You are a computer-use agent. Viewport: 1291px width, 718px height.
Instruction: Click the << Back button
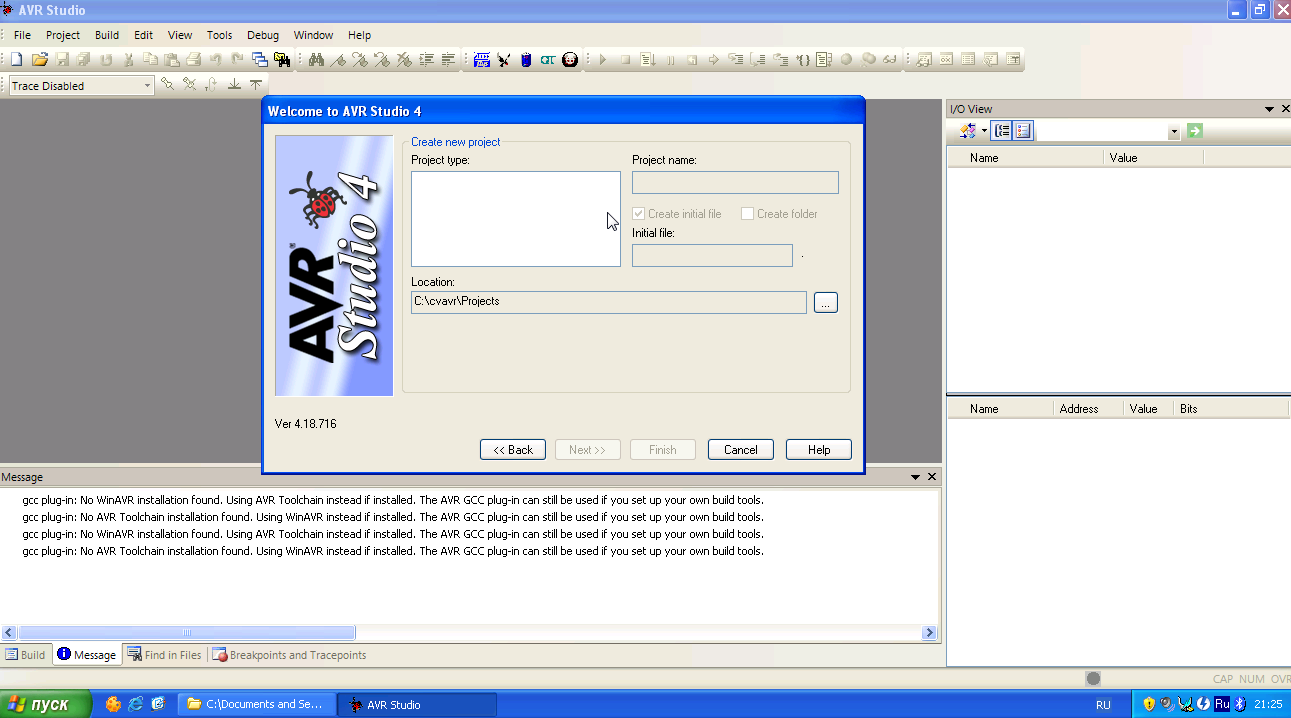pos(513,450)
